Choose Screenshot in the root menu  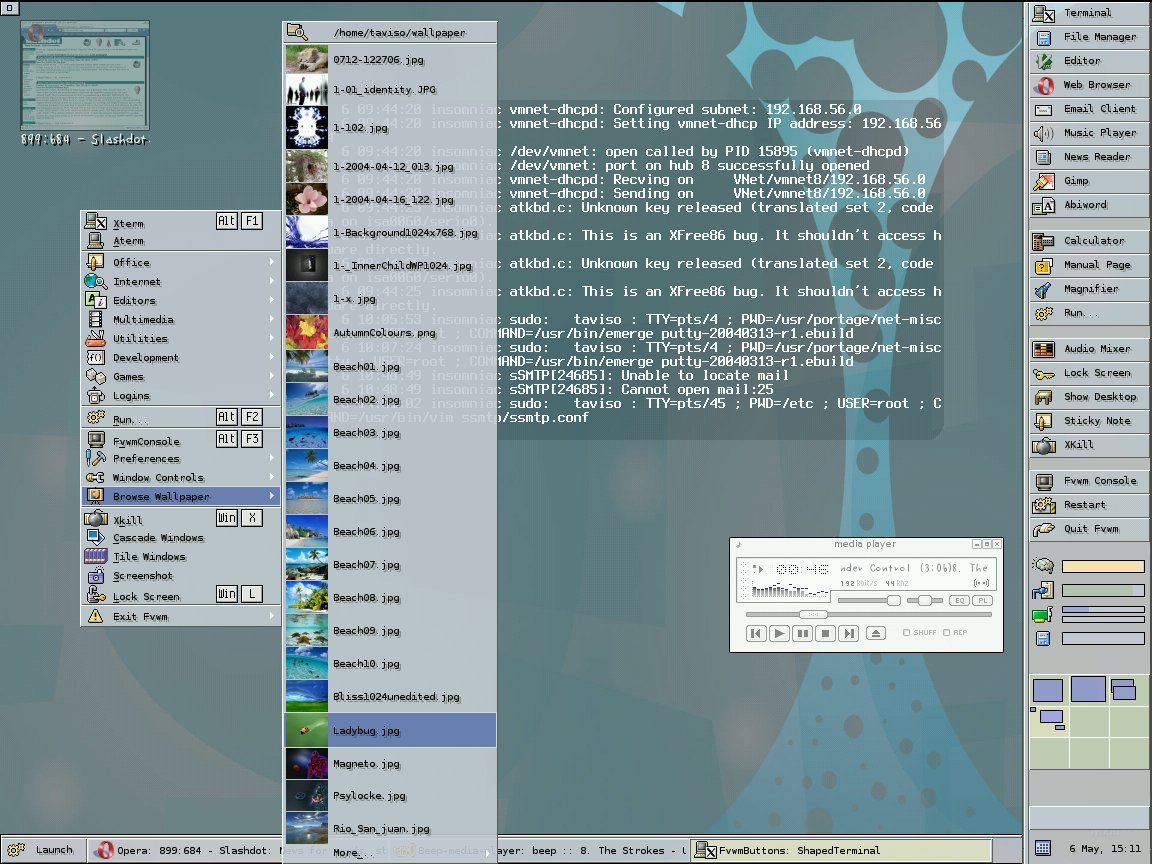(x=143, y=576)
